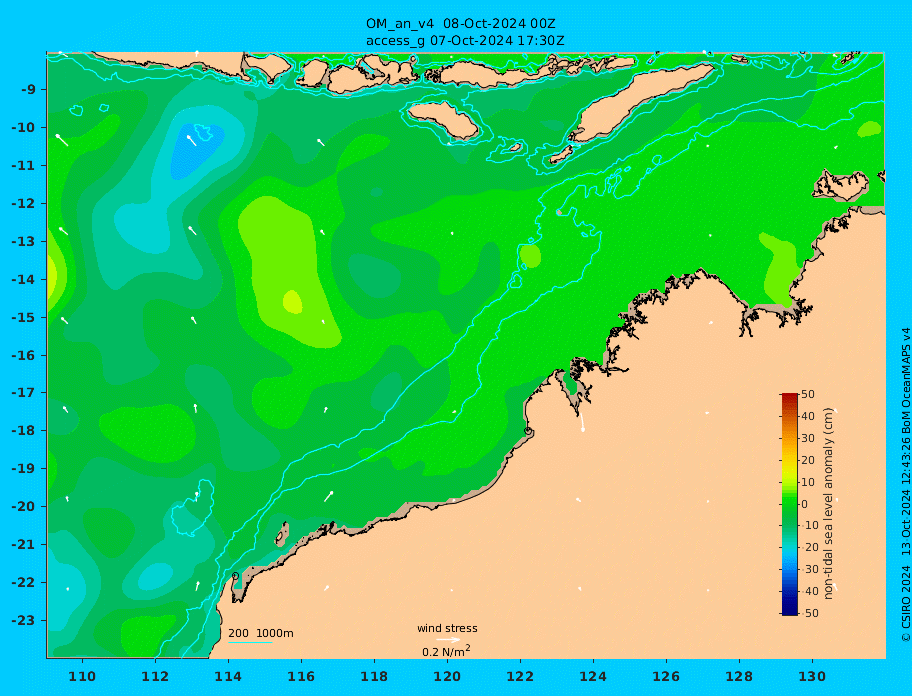Select longitude axis label 130
The width and height of the screenshot is (912, 696).
[x=813, y=676]
